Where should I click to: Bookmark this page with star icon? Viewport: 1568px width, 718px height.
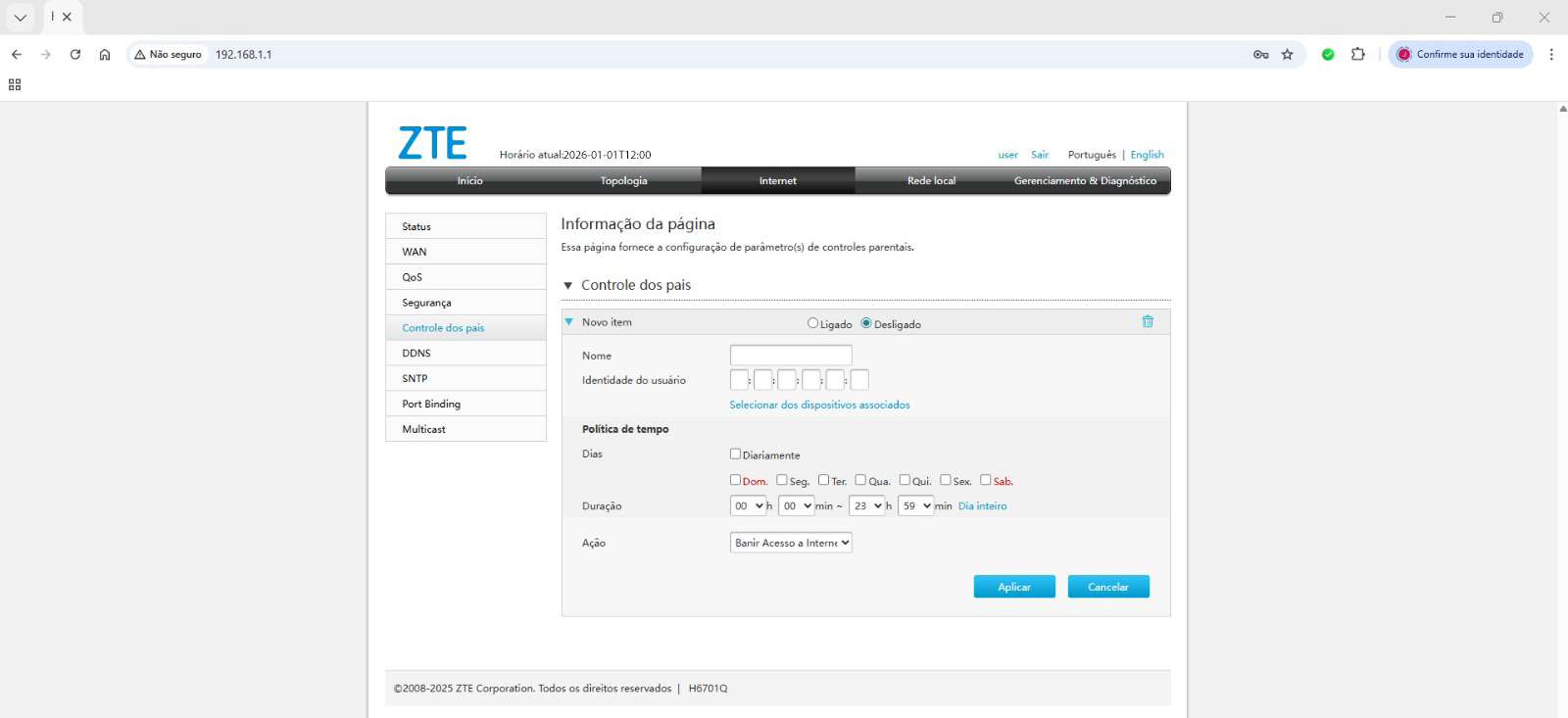pyautogui.click(x=1288, y=55)
